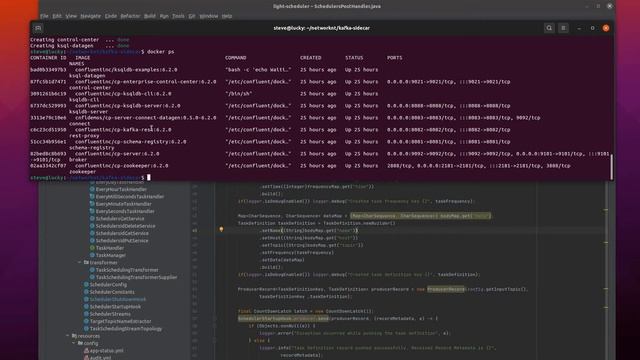Screen dimensions: 640x360
Task: Open the File menu in IntelliJ
Action: click(44, 16)
